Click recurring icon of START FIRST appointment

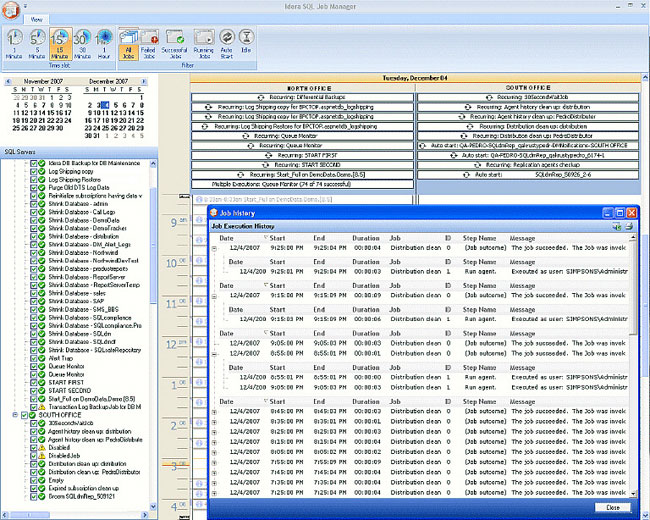tap(269, 156)
